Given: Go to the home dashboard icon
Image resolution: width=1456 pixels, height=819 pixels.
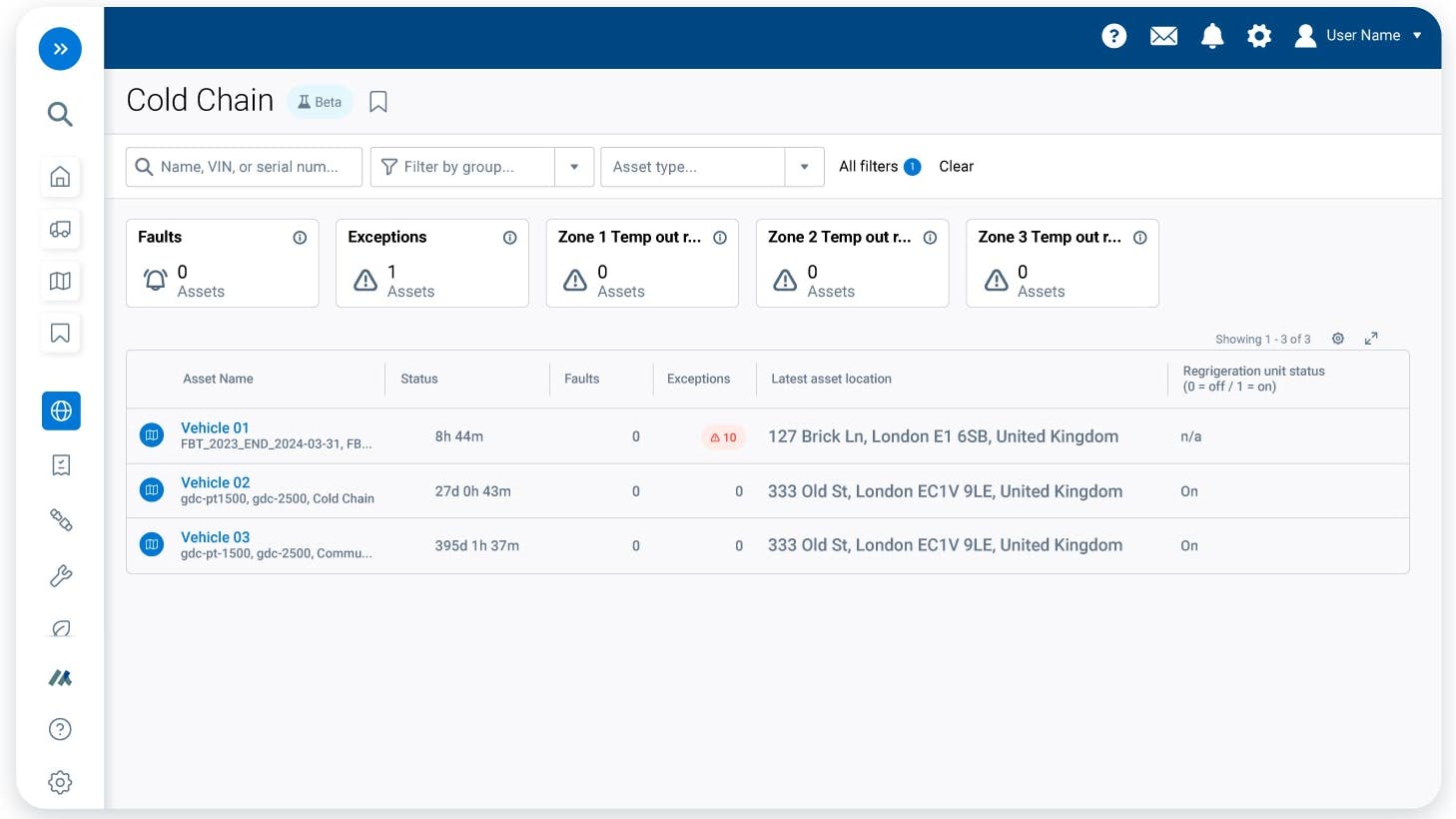Looking at the screenshot, I should 60,177.
